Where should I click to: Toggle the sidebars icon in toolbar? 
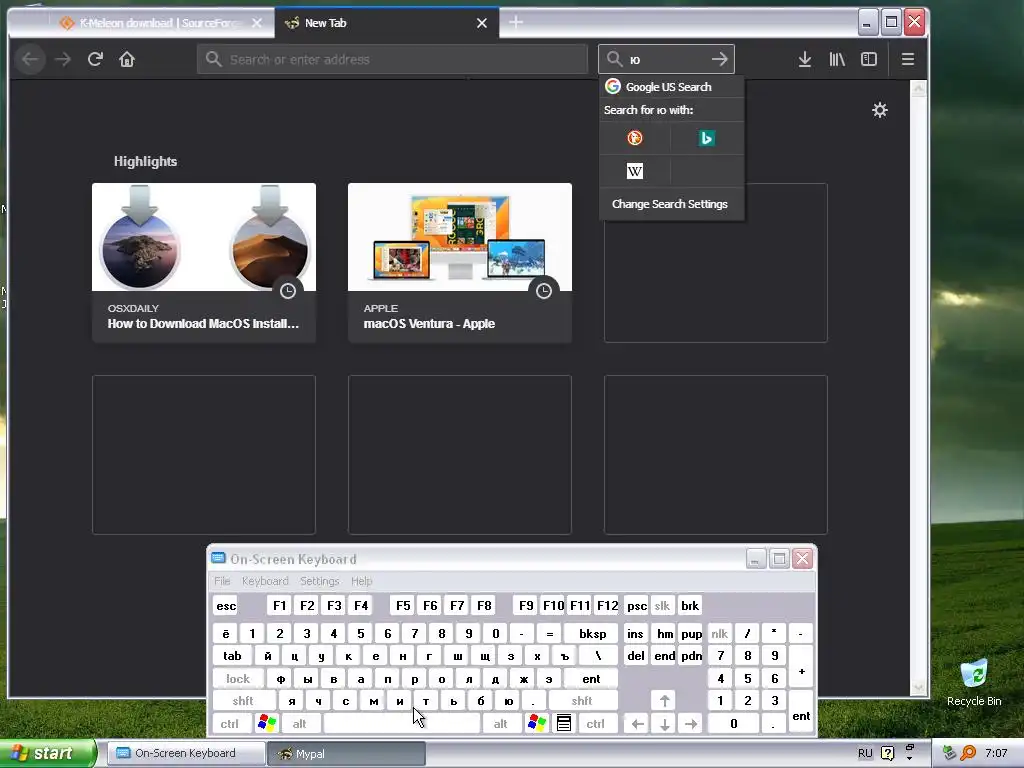(x=869, y=59)
